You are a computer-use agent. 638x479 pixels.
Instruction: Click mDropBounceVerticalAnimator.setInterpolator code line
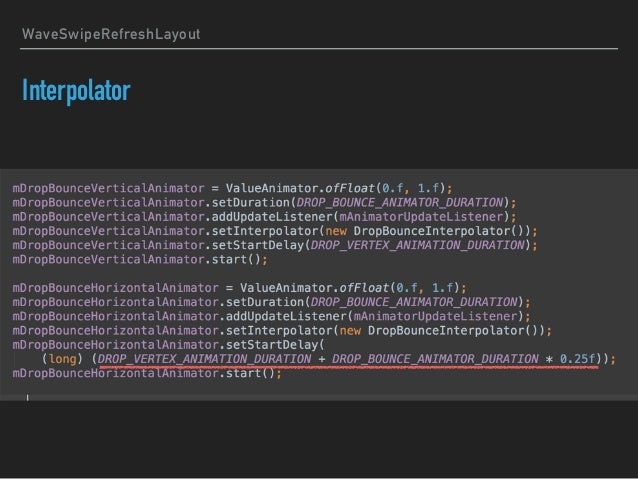pyautogui.click(x=275, y=231)
